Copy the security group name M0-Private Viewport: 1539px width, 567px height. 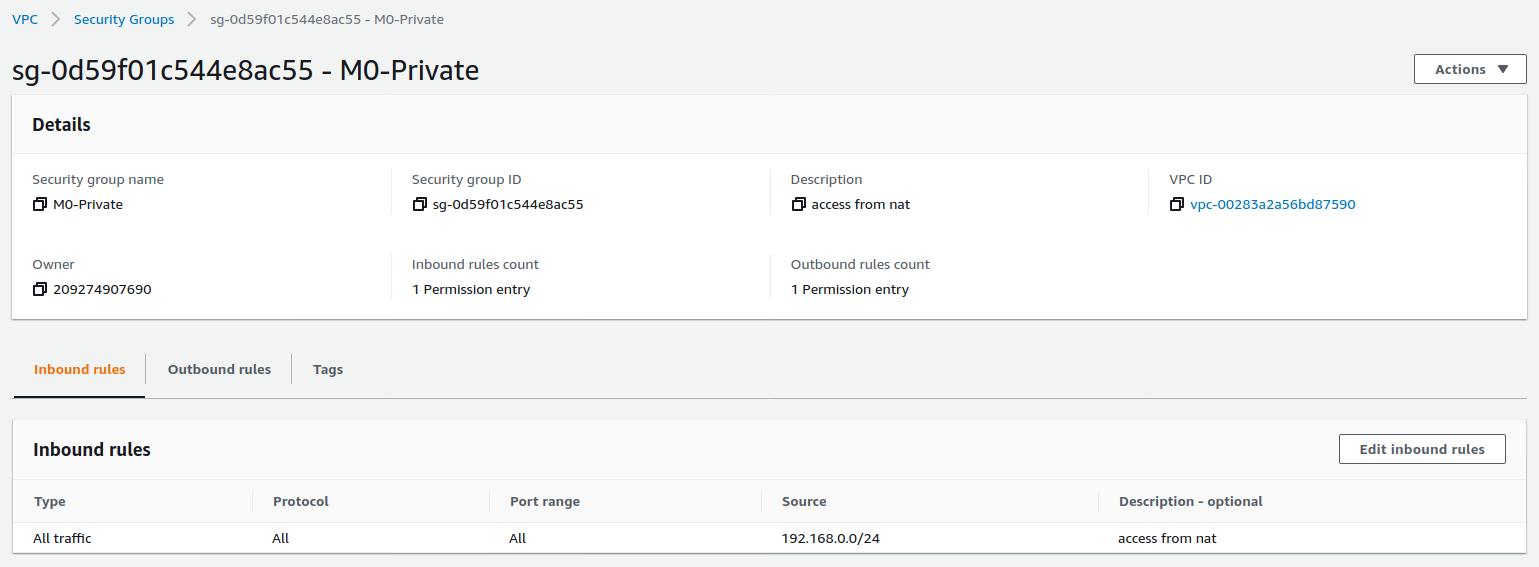(x=40, y=205)
